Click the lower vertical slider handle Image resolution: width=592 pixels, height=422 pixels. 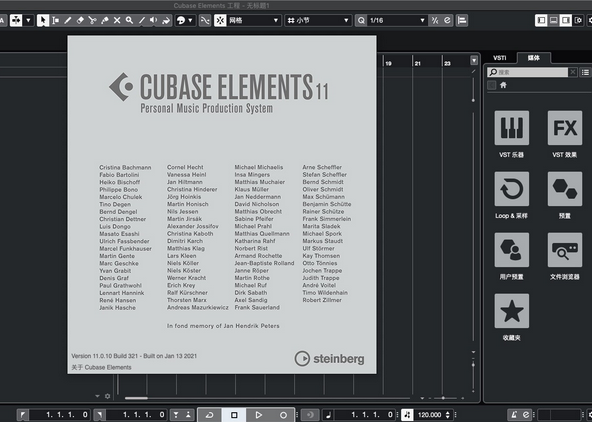click(x=473, y=365)
